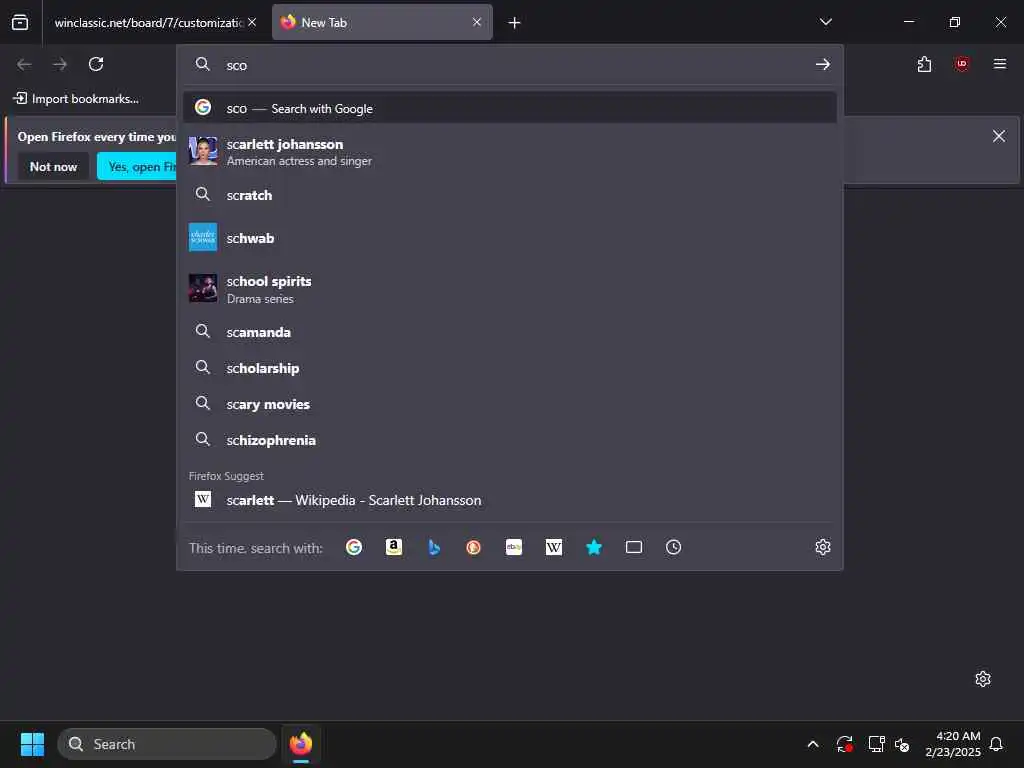Close the winclassic.net tab
The height and width of the screenshot is (768, 1024).
pyautogui.click(x=252, y=22)
